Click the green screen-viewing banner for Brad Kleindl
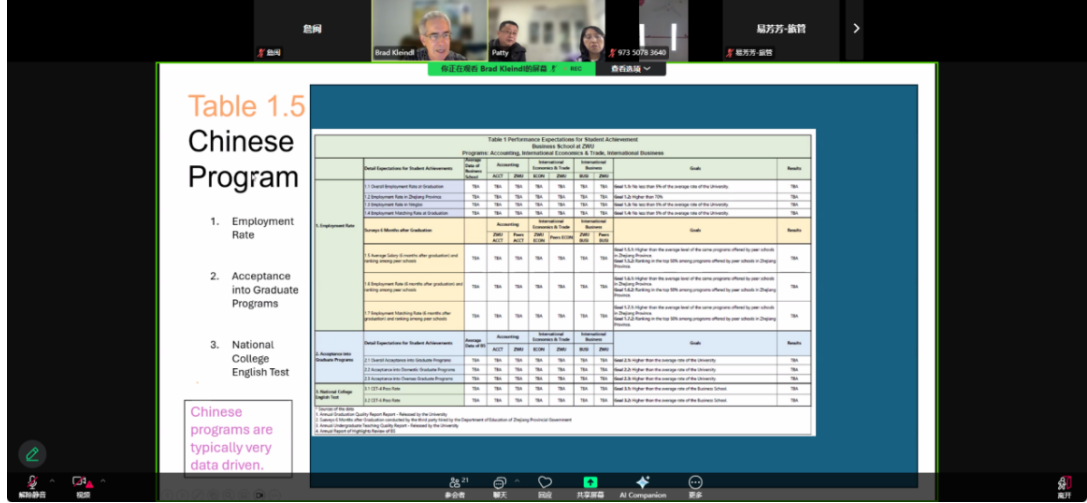This screenshot has height=503, width=1087. pyautogui.click(x=511, y=69)
